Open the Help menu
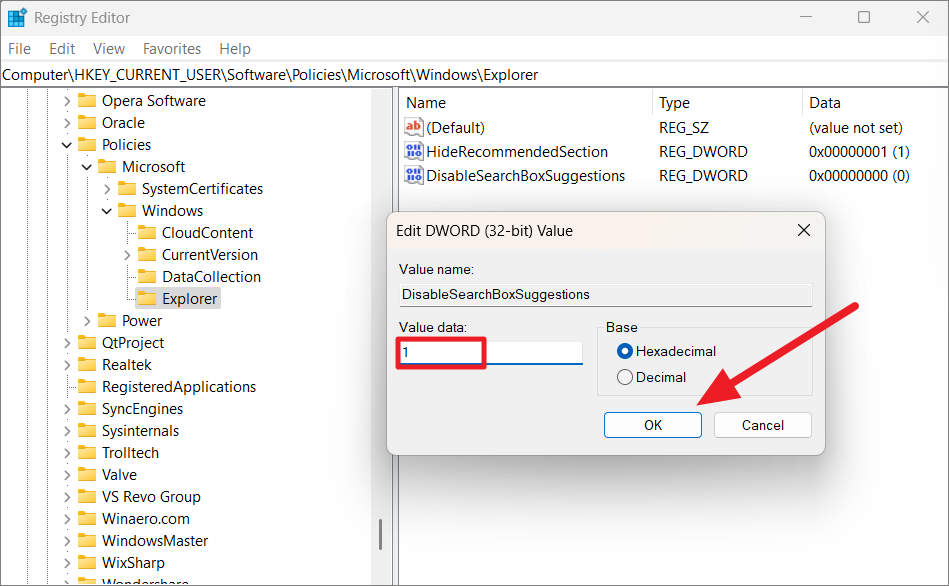 [x=235, y=48]
